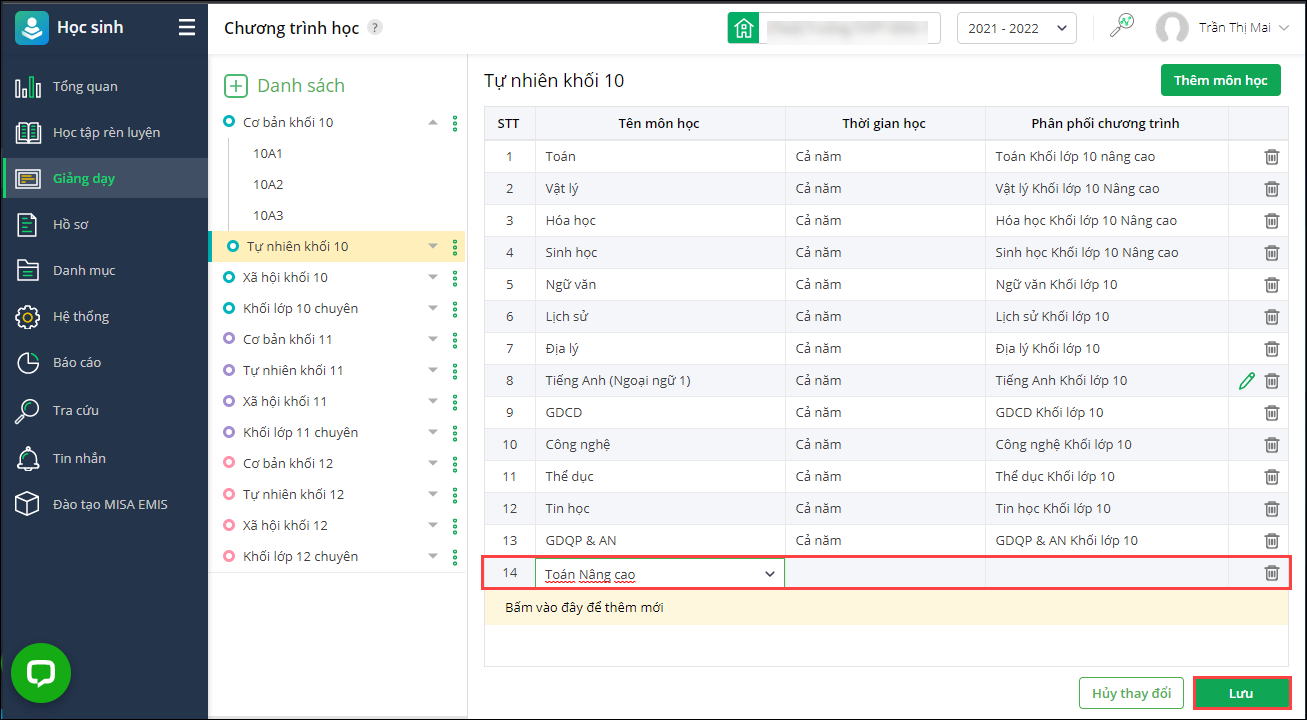The image size is (1307, 720).
Task: Click the blurred school name field
Action: click(x=850, y=28)
